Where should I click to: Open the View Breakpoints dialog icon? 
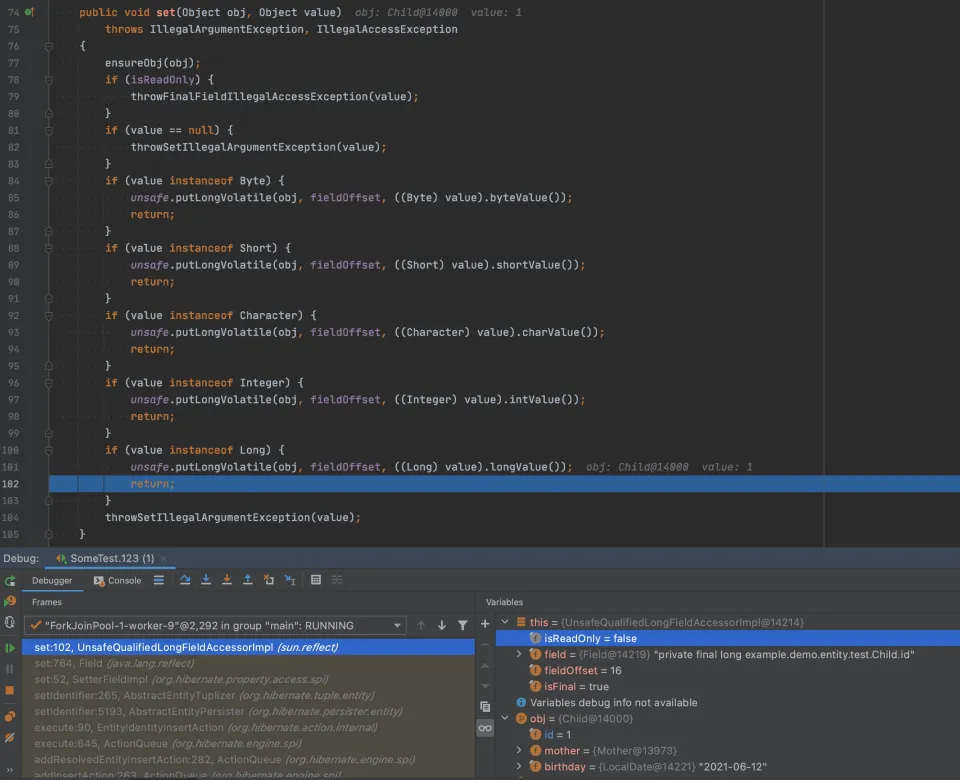click(x=10, y=716)
